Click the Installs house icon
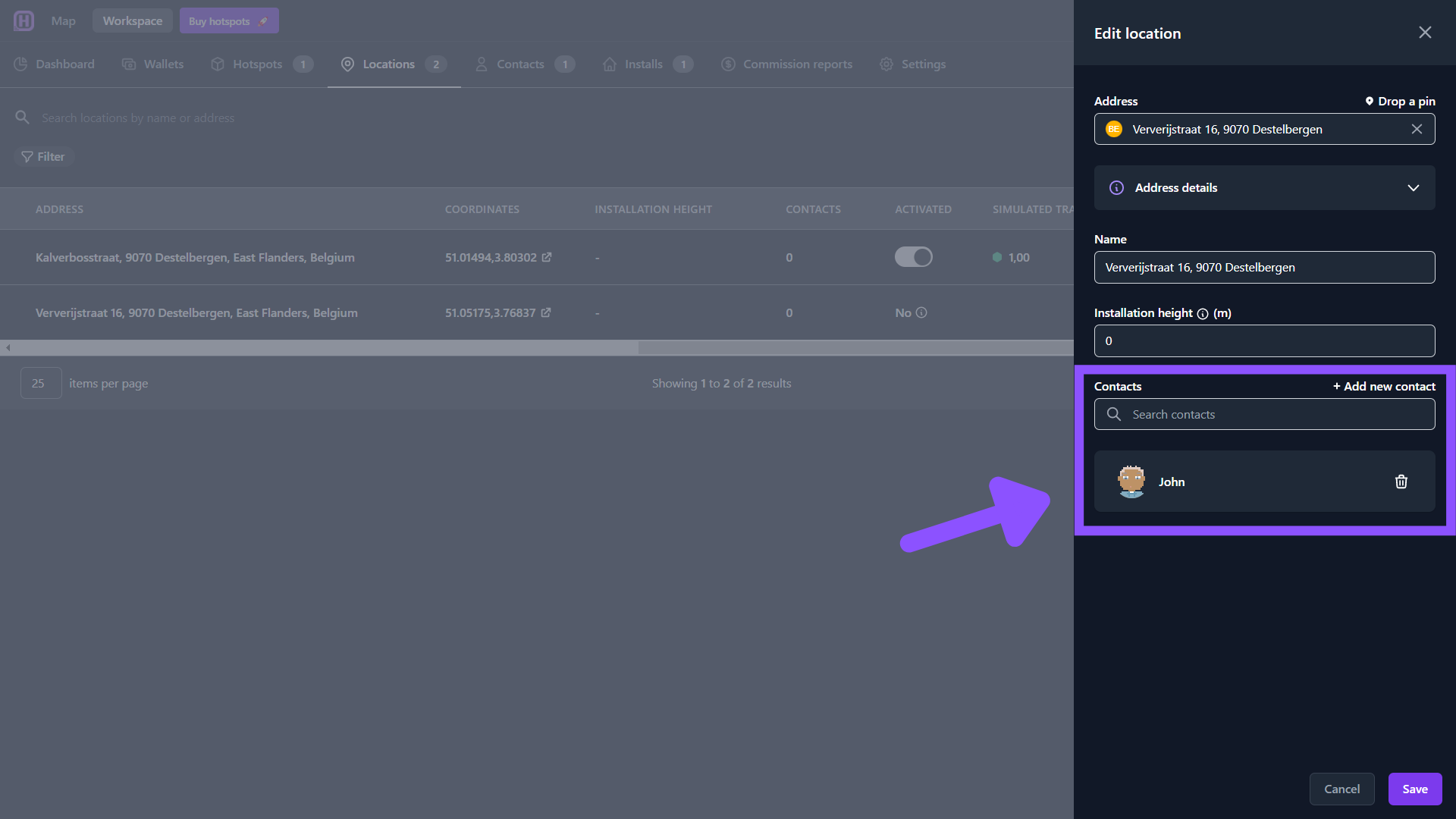This screenshot has width=1456, height=819. (610, 64)
